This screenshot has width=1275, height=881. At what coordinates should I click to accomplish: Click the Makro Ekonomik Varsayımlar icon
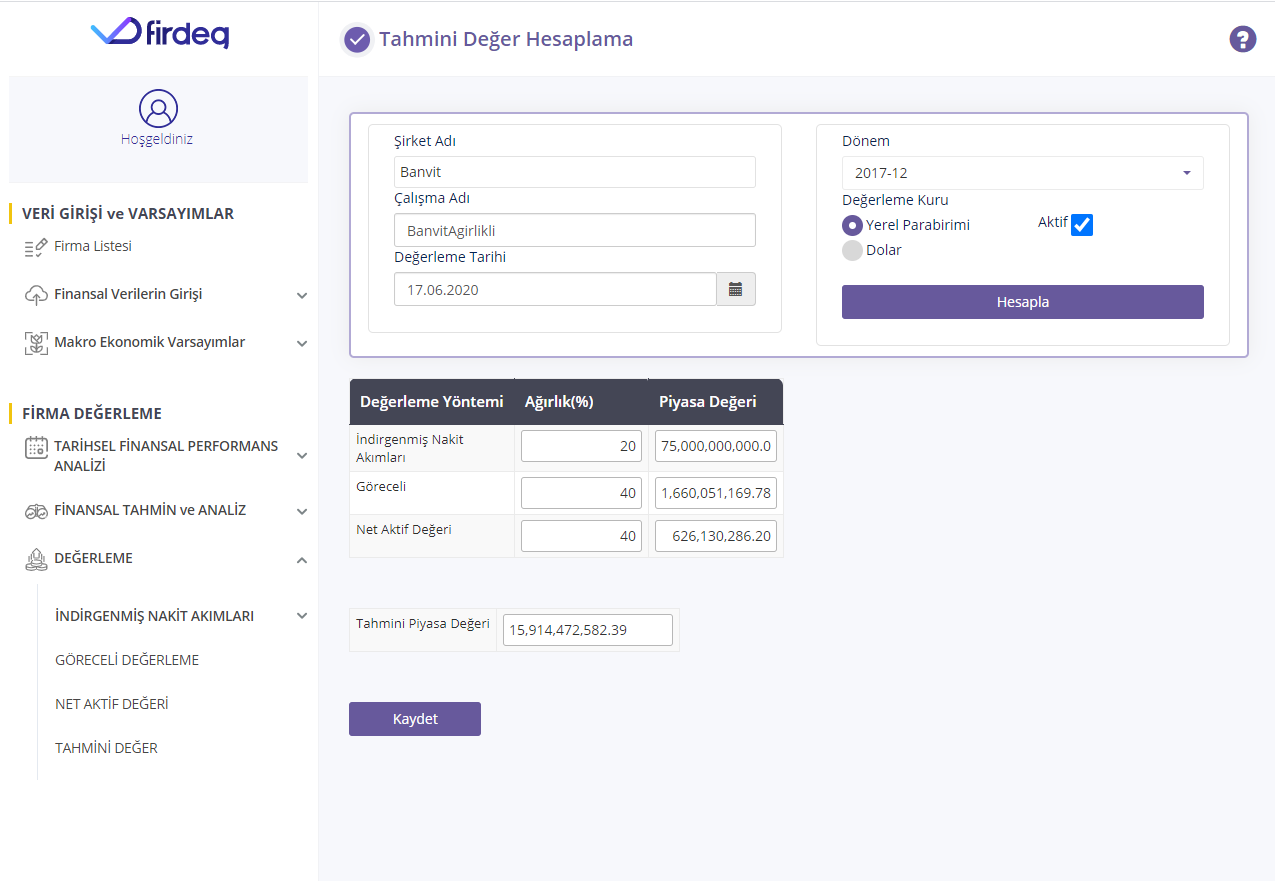pyautogui.click(x=36, y=343)
